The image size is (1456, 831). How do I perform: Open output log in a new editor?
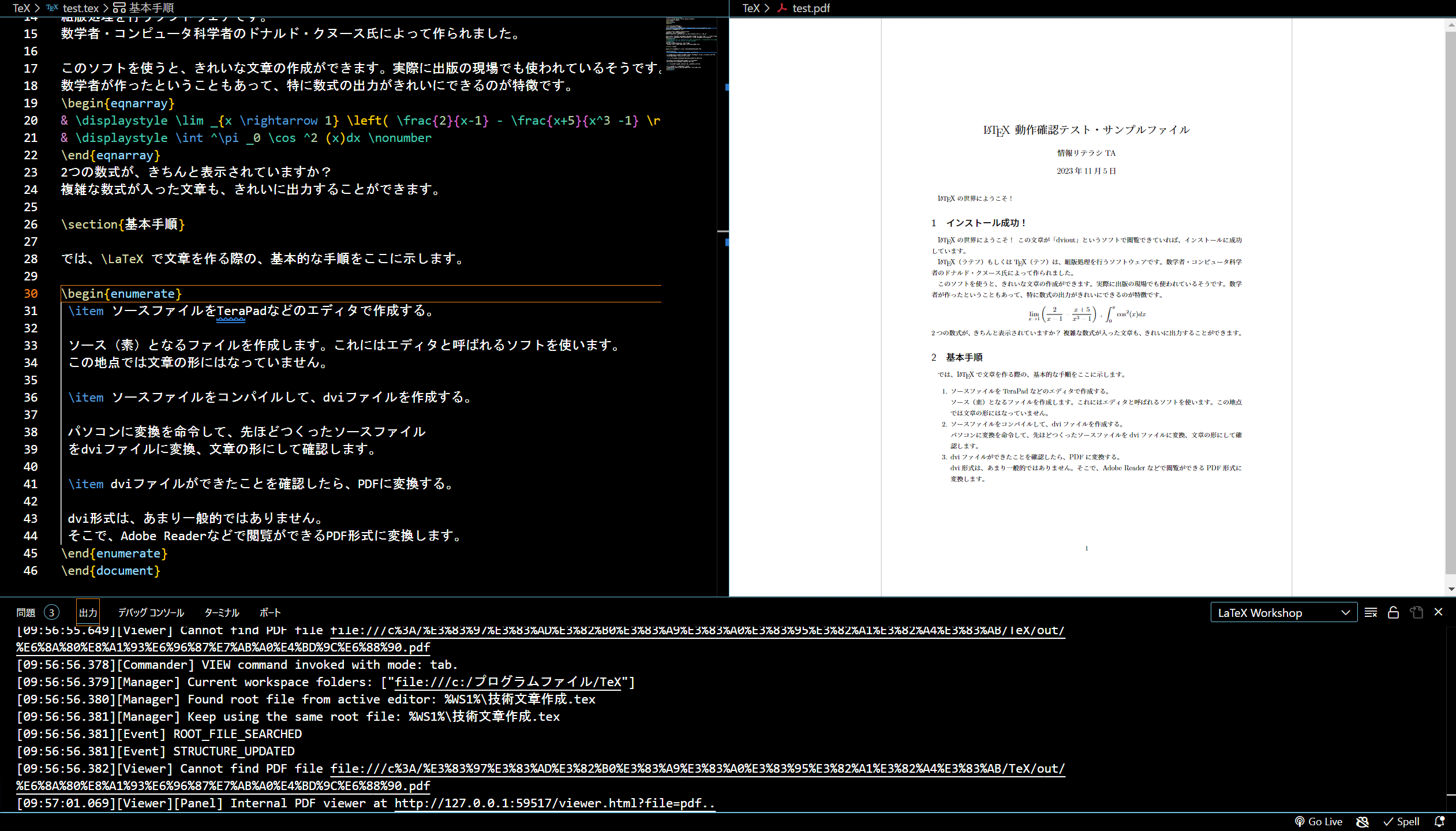point(1417,612)
